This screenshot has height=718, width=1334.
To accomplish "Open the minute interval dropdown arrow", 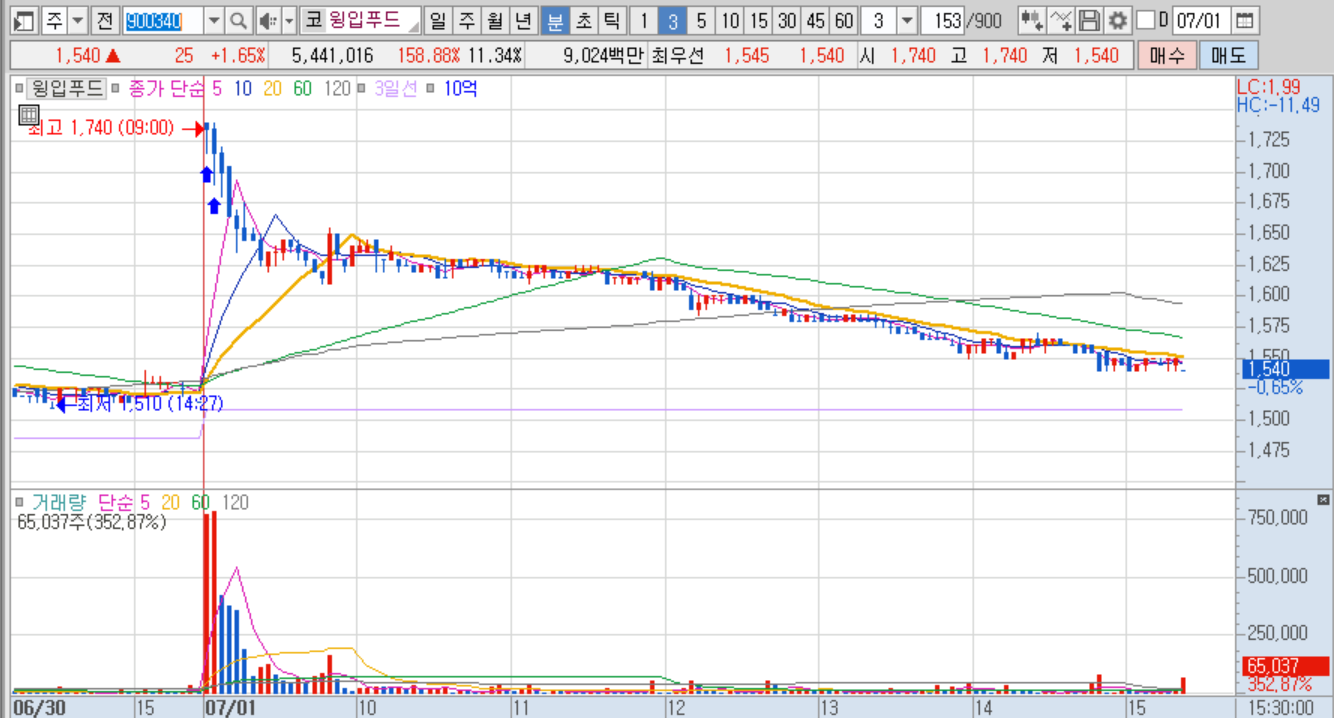I will (x=906, y=20).
